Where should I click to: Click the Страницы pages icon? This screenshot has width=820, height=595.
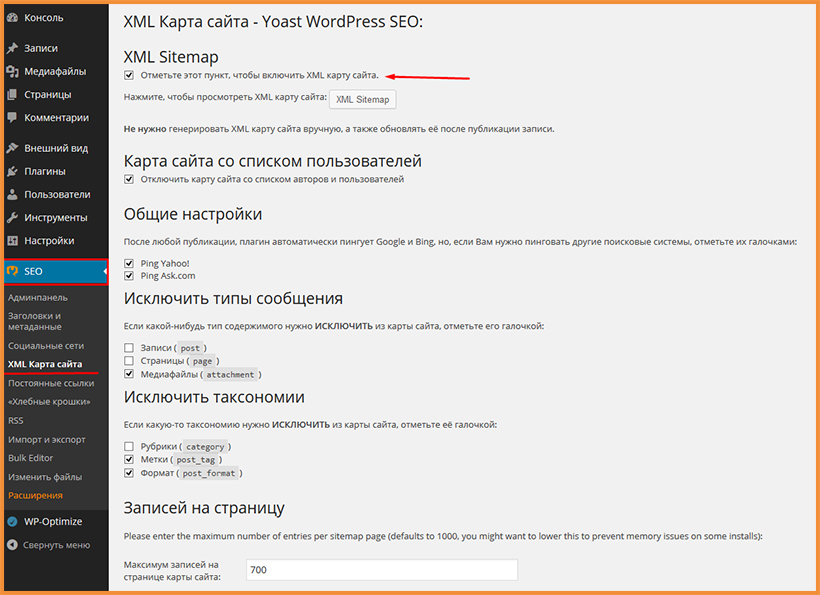pos(13,95)
